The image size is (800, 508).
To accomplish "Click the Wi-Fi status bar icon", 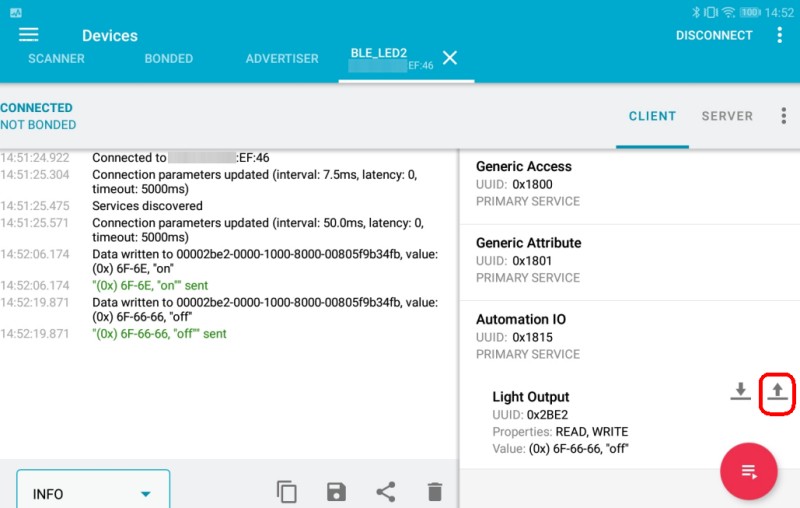I will point(729,12).
